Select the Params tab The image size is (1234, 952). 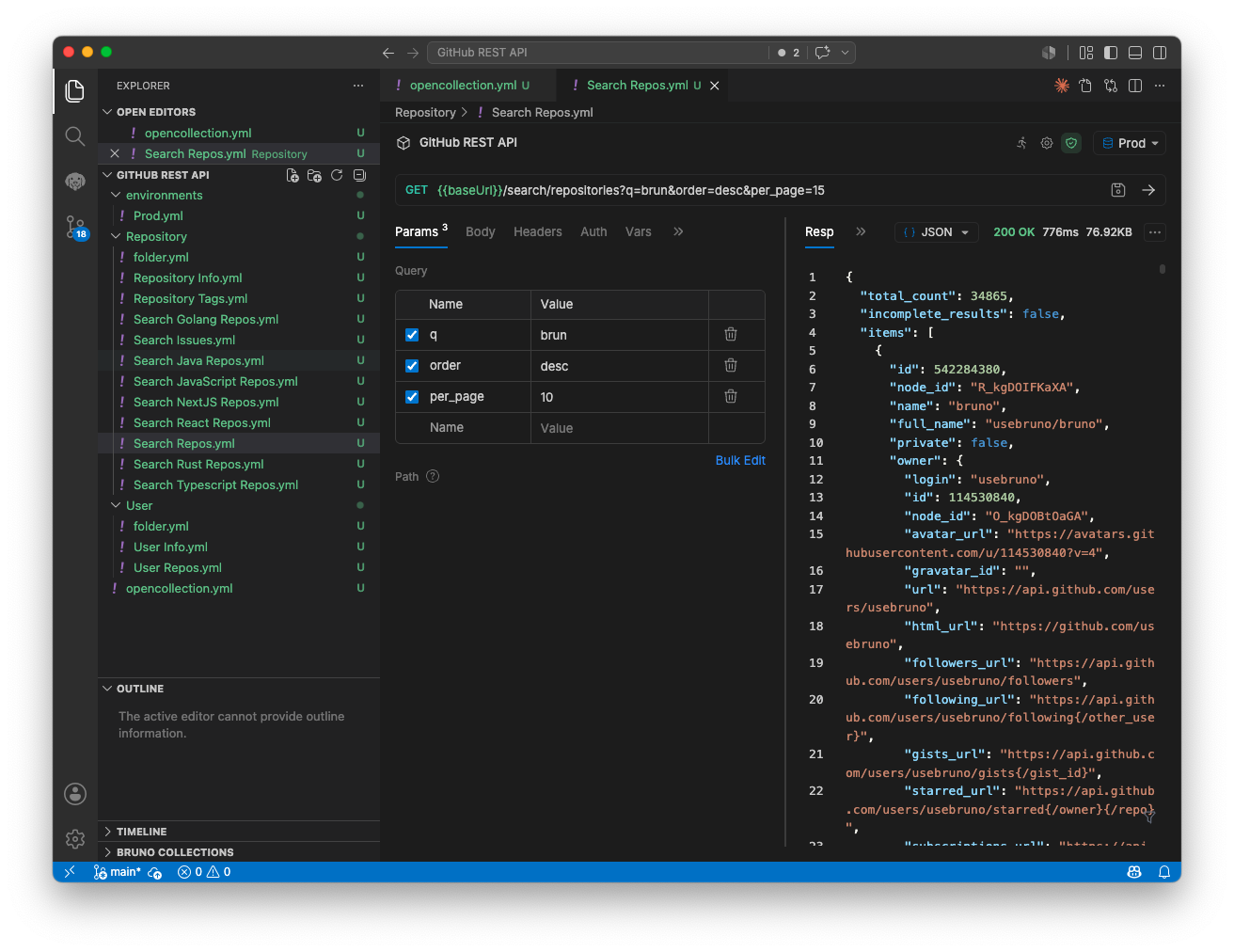tap(421, 231)
